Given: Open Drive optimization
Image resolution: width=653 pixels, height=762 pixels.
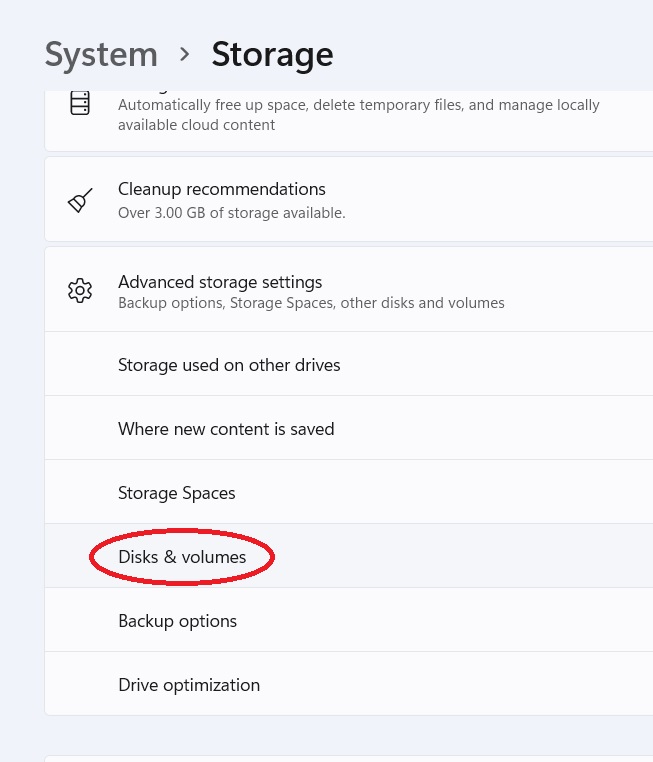Looking at the screenshot, I should (349, 684).
